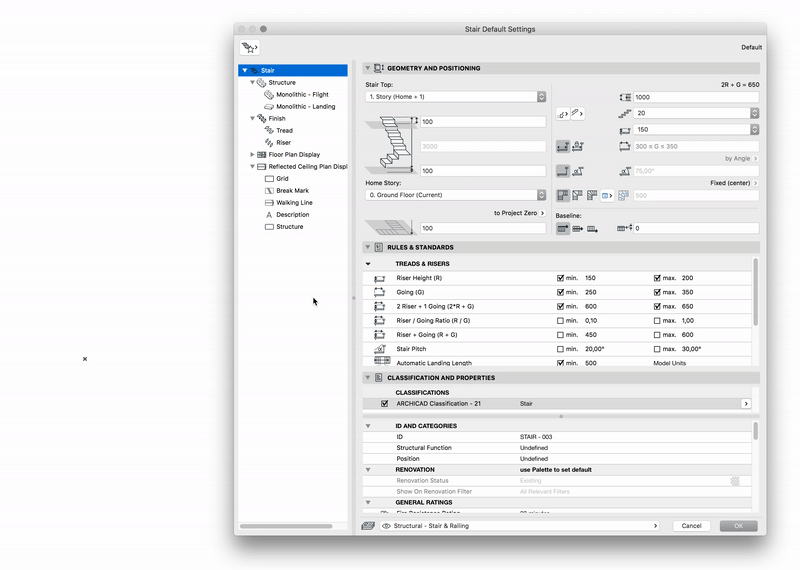Viewport: 800px width, 570px height.
Task: Click the first Baseline position icon
Action: tap(563, 228)
